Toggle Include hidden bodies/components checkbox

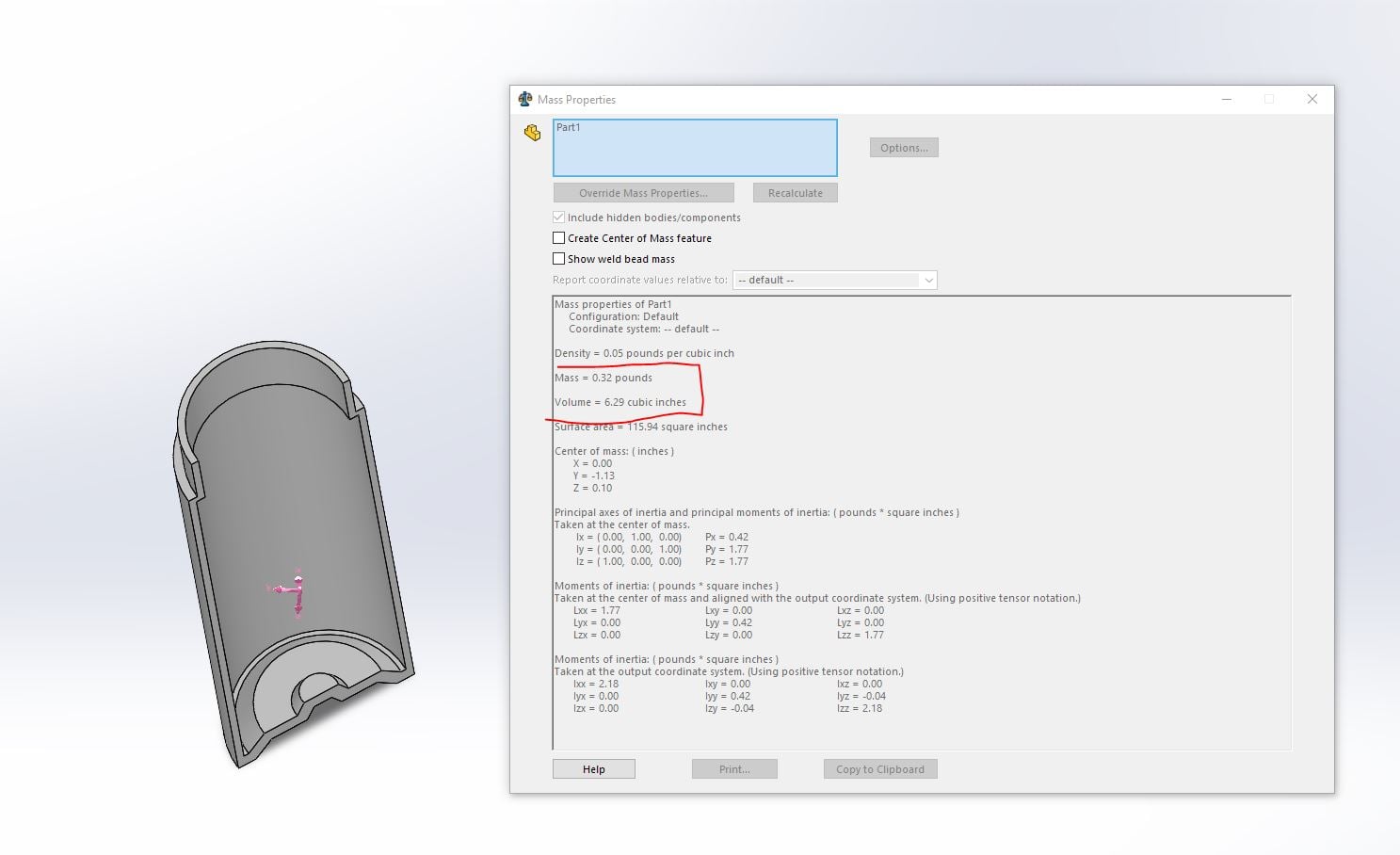point(559,218)
